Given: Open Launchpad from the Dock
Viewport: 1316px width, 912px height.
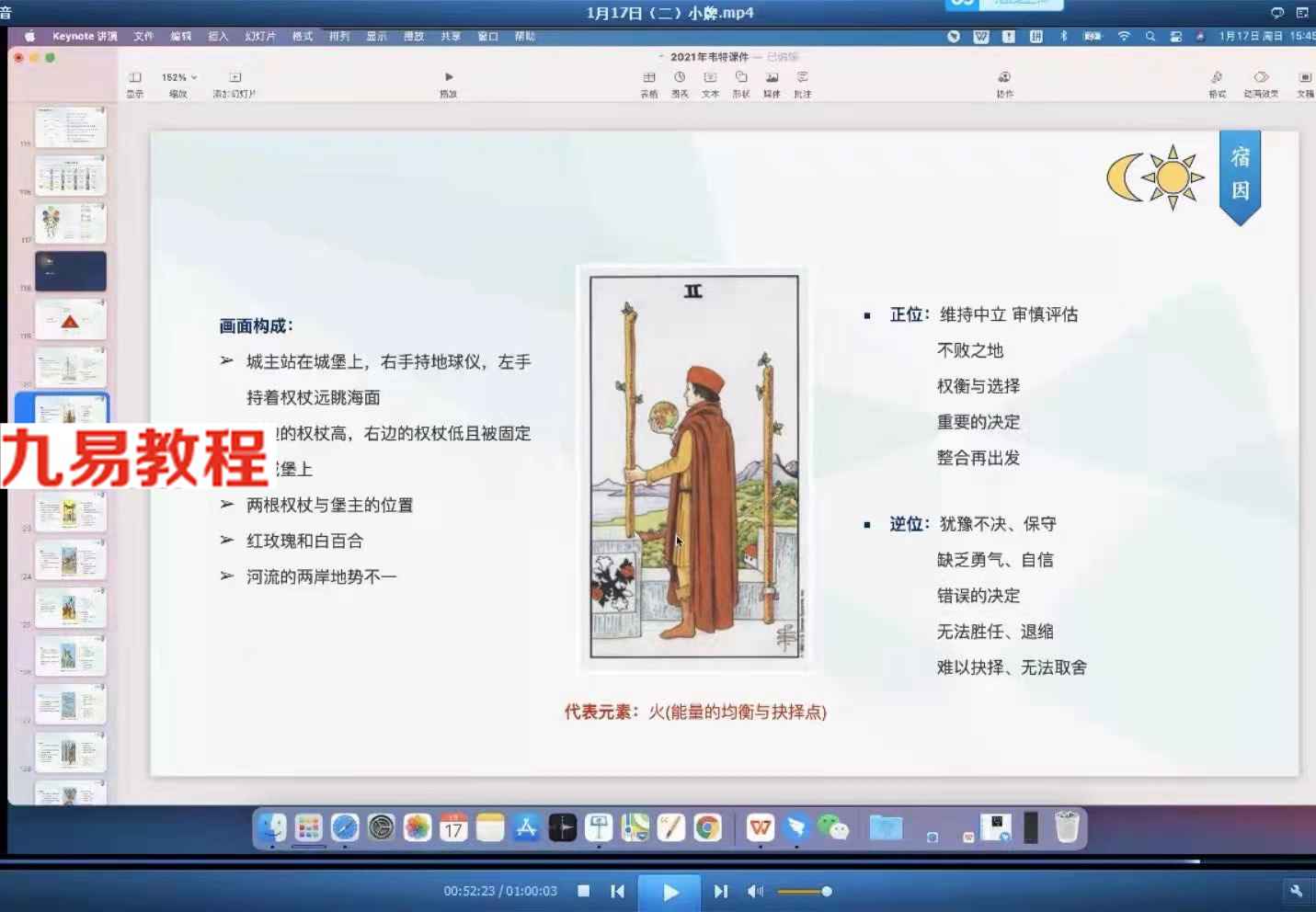Looking at the screenshot, I should tap(309, 827).
